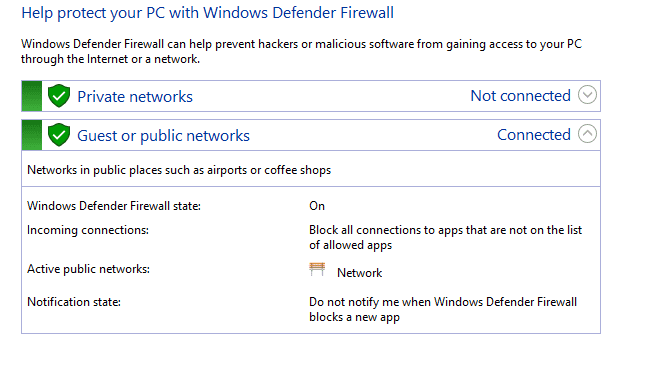This screenshot has height=388, width=670.
Task: Select the Notification state label
Action: click(74, 302)
